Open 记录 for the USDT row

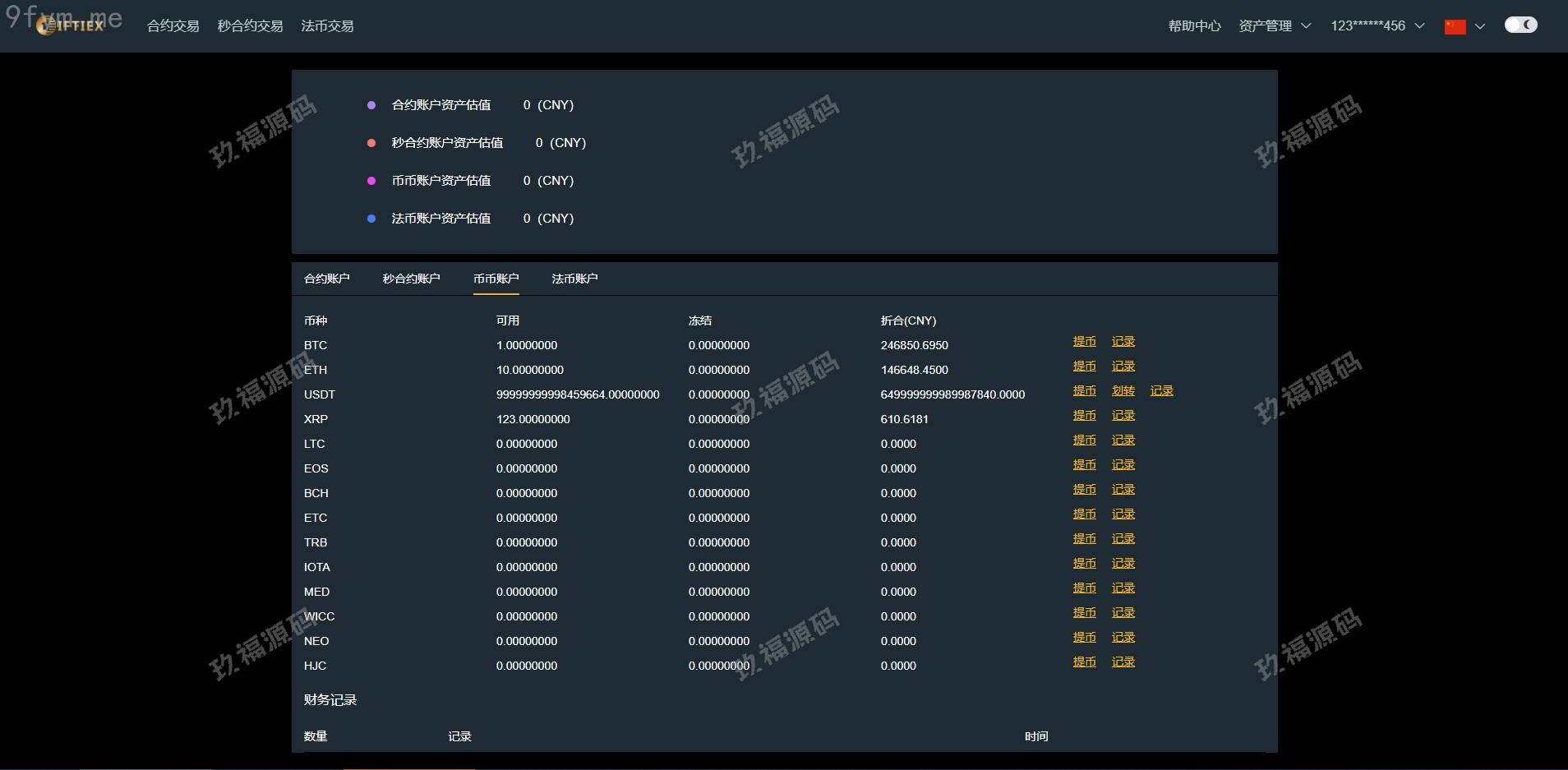click(x=1161, y=391)
